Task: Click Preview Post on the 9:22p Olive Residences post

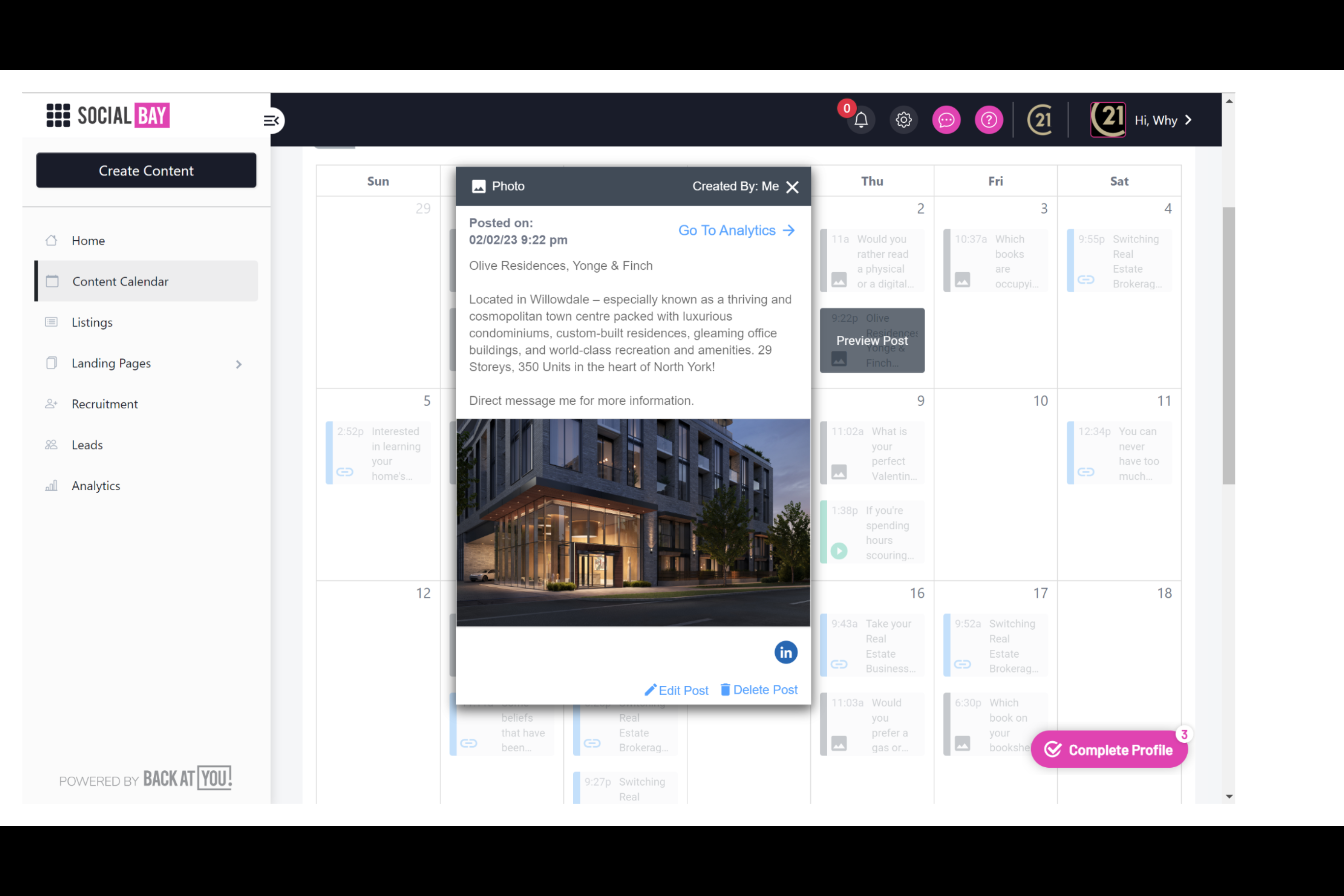Action: click(x=872, y=340)
